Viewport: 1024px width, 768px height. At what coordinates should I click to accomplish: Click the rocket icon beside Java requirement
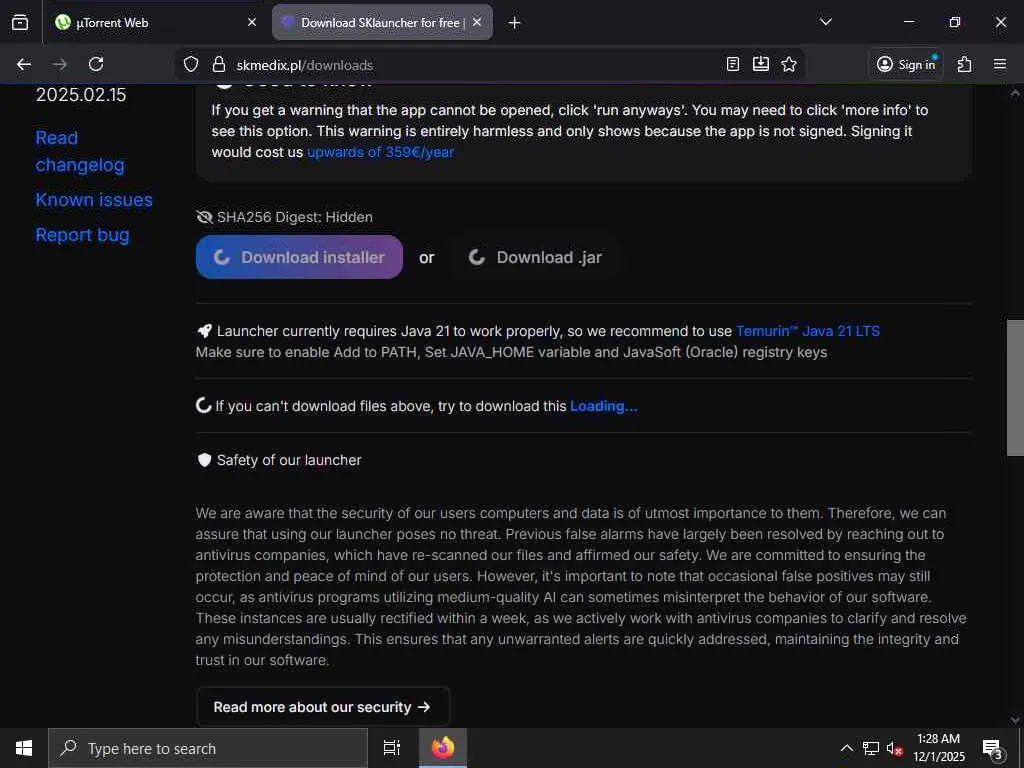click(204, 331)
